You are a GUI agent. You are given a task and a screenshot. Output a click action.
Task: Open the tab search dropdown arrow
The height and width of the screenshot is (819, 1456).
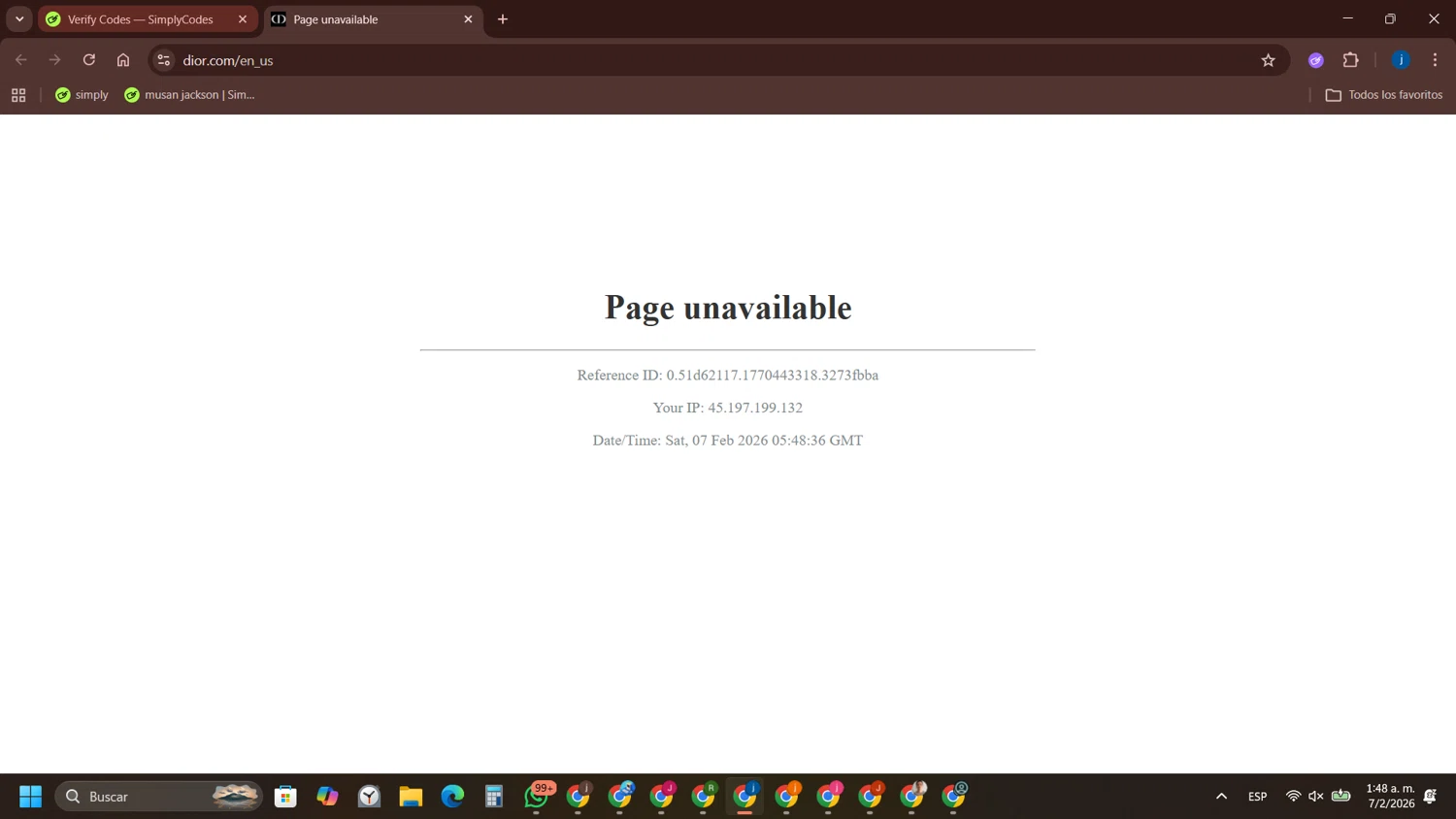point(19,19)
